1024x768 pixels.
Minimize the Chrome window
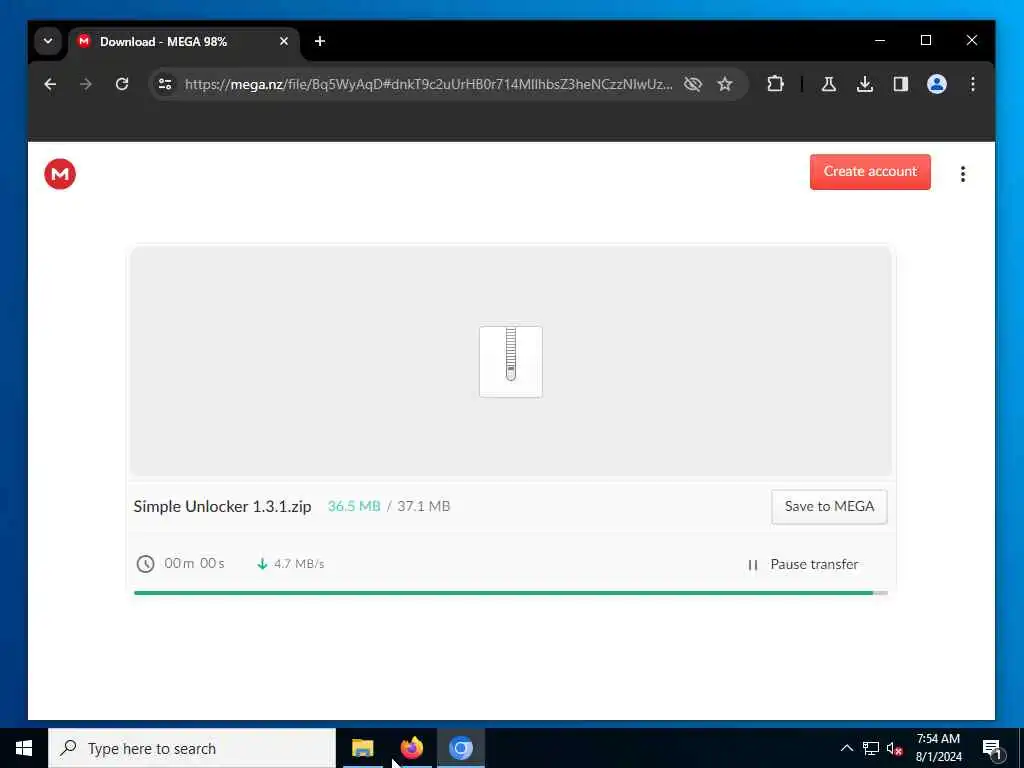point(880,40)
